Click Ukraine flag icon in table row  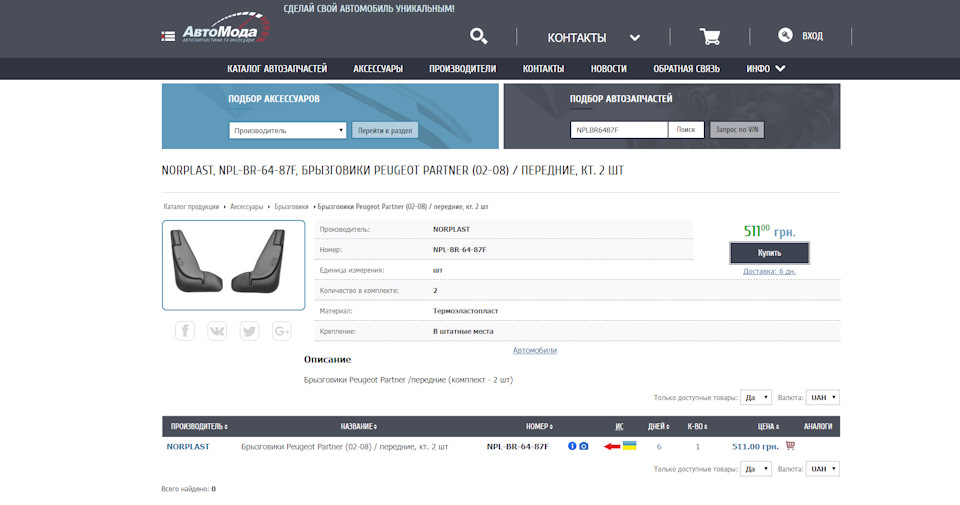629,445
